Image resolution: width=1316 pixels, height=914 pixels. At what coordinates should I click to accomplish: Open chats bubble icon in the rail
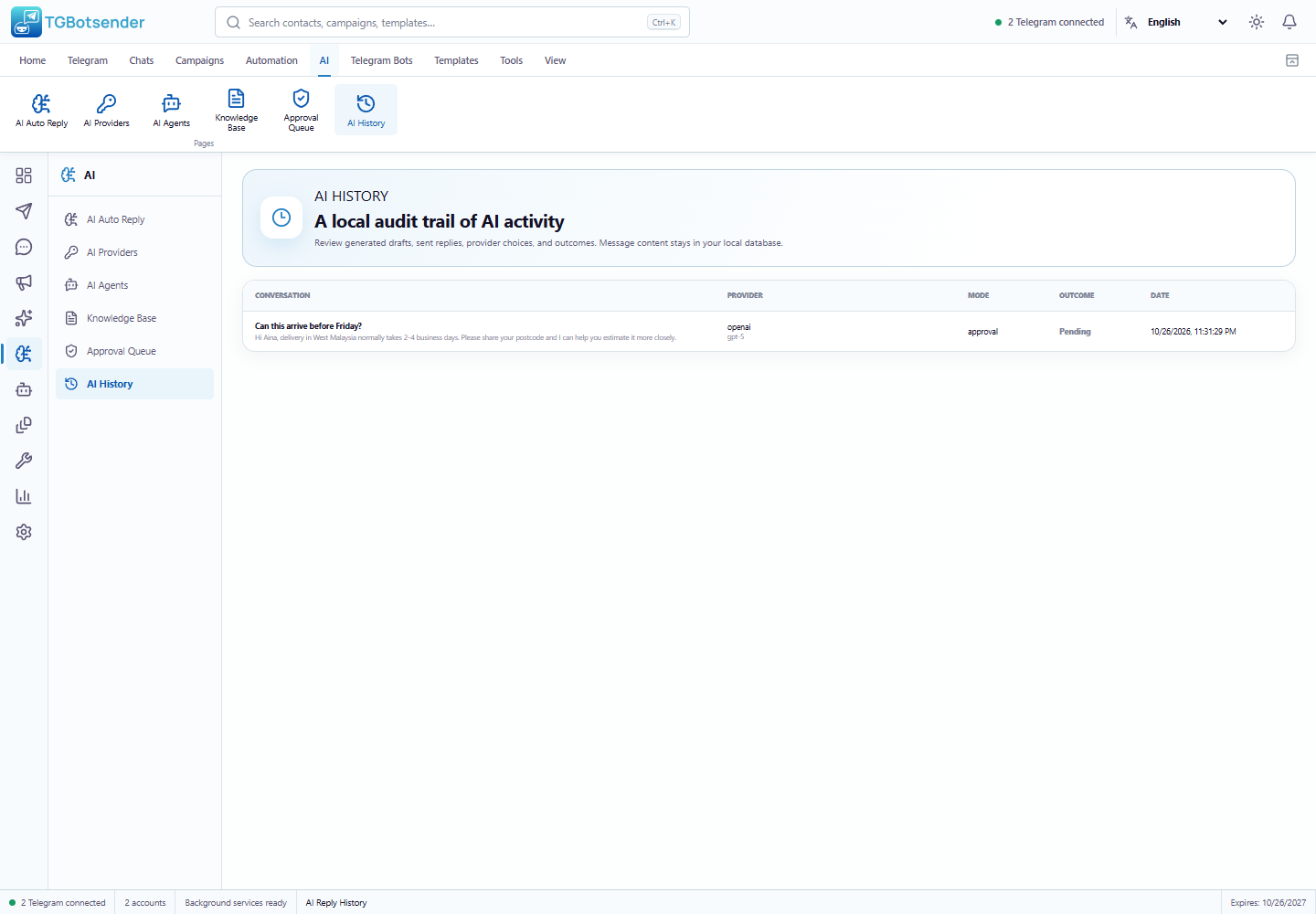[x=24, y=247]
